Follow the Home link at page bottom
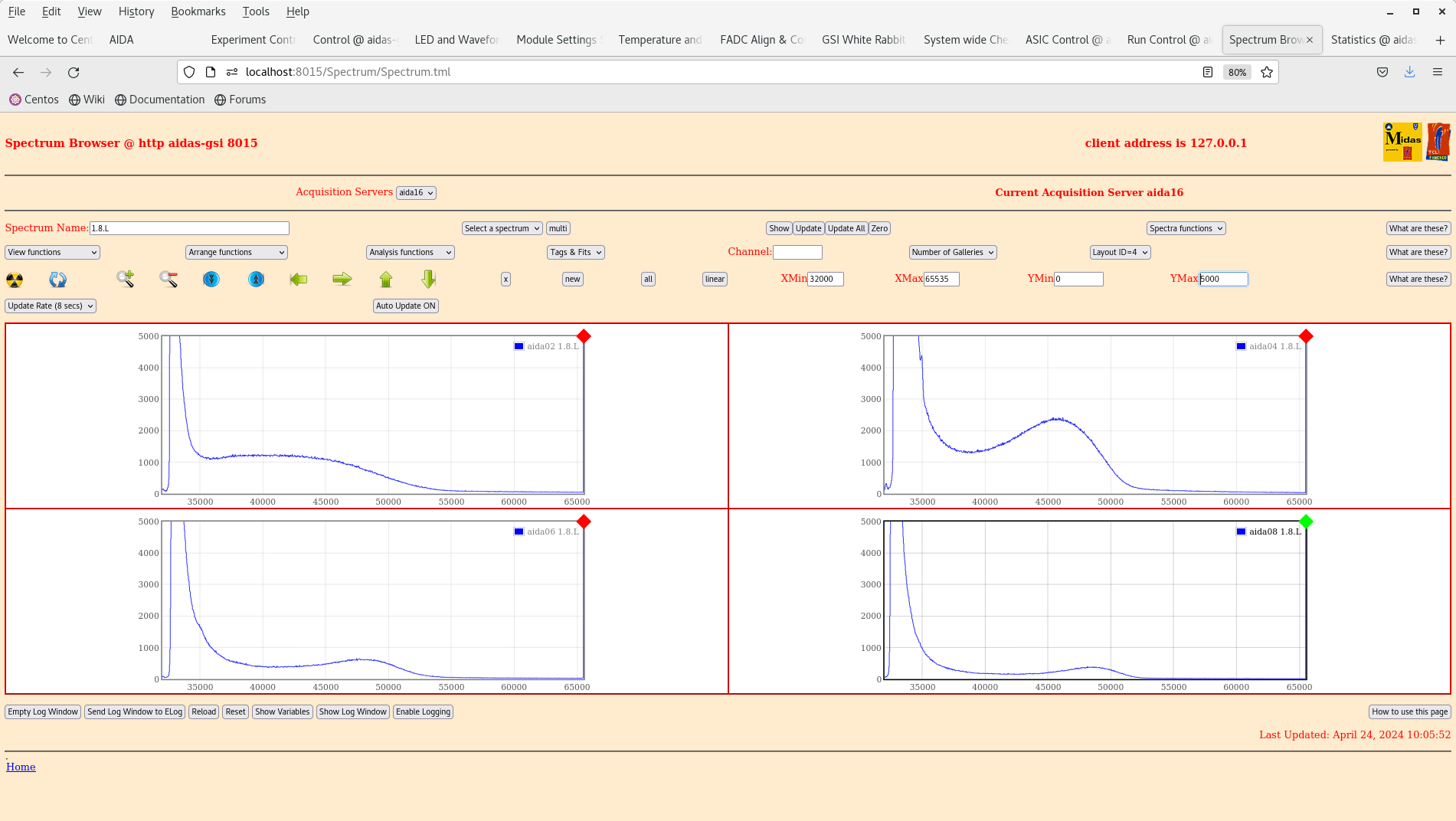 [21, 766]
